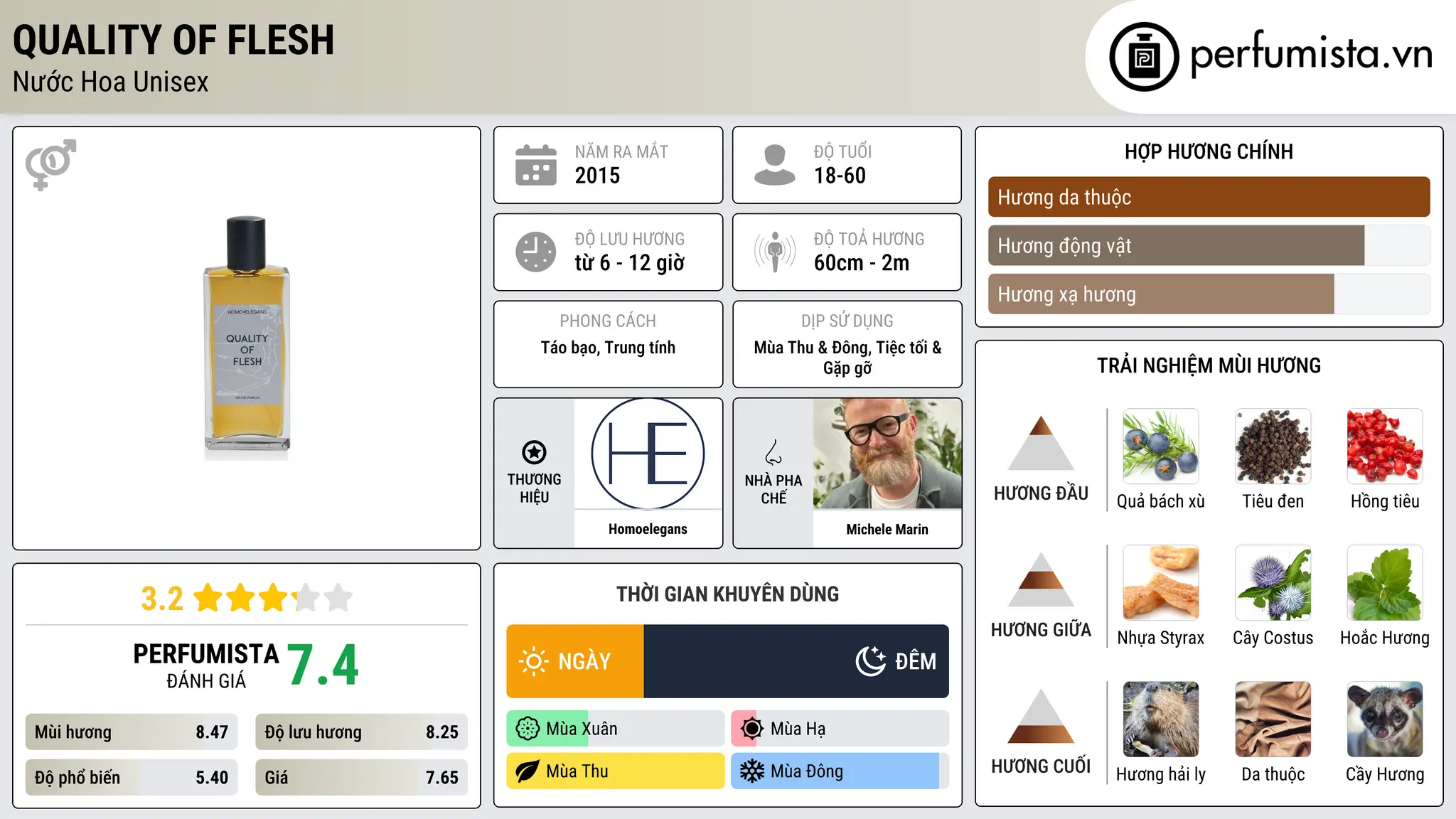This screenshot has width=1456, height=819.
Task: Click the calendar icon beside Năm ra mắt
Action: click(536, 165)
